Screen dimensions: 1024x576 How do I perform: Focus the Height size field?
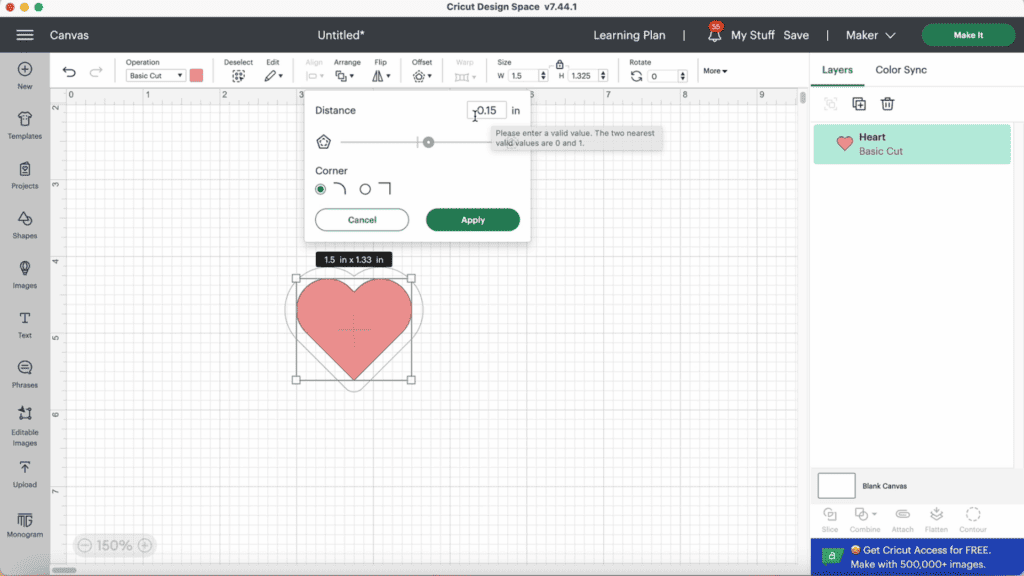point(584,76)
